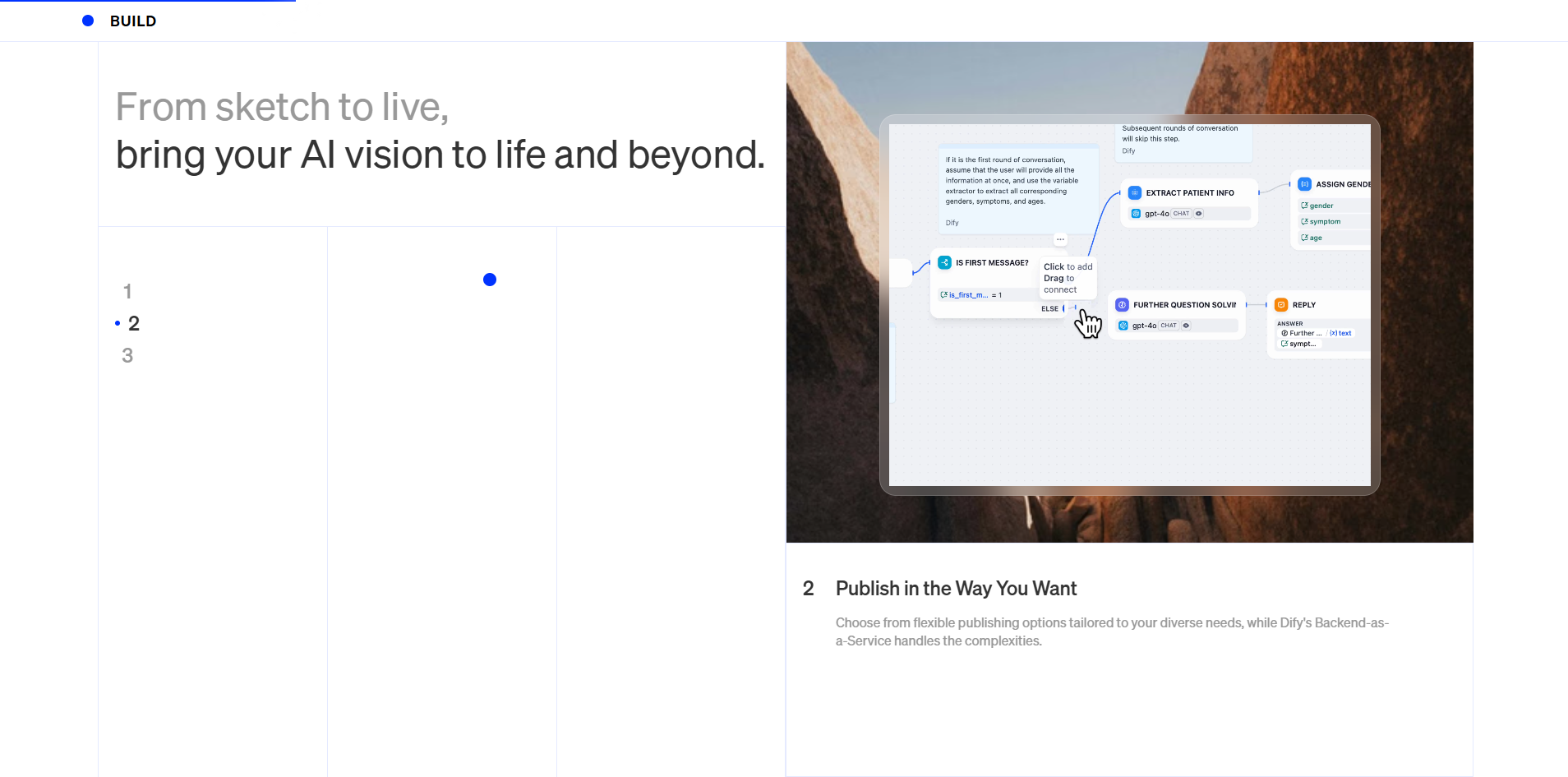Screen dimensions: 1568x777
Task: Click the EXTRACT PATIENT INFO node title
Action: coord(1190,193)
